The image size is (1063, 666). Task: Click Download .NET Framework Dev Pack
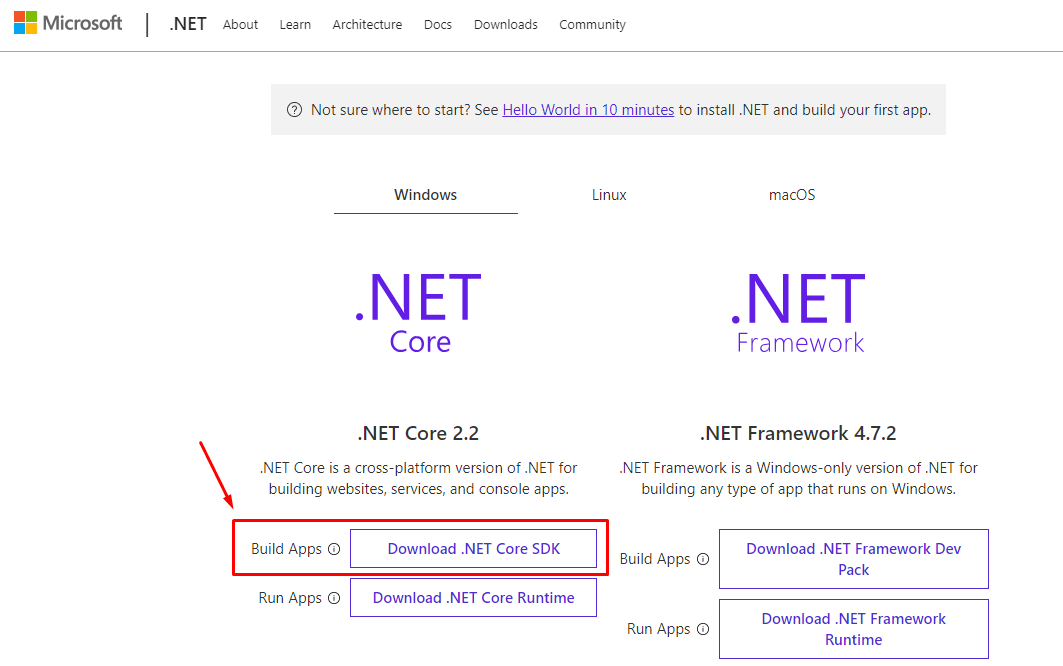tap(853, 559)
